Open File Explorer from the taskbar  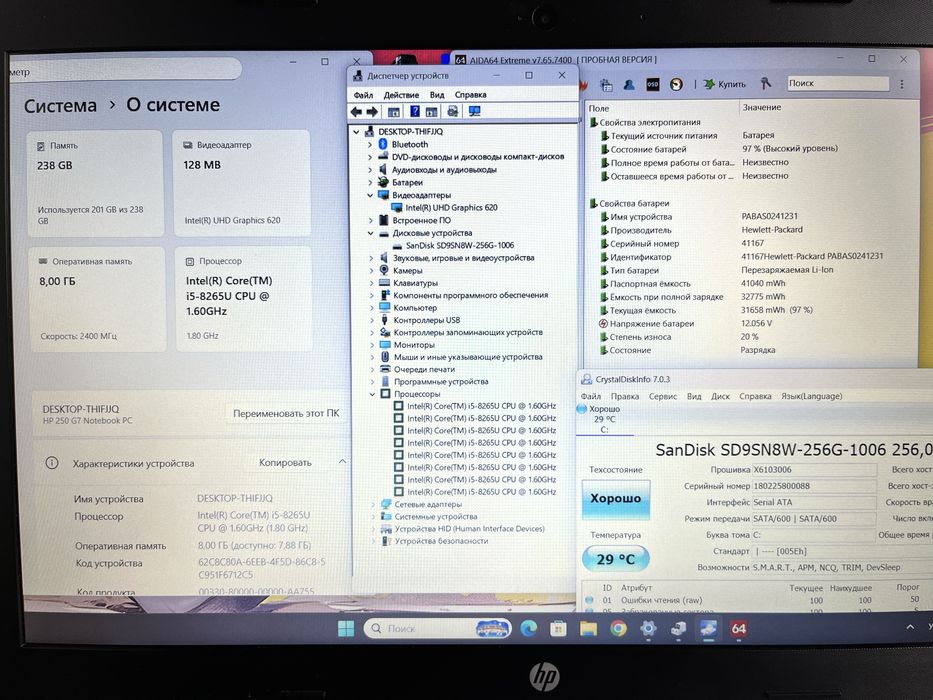click(588, 628)
